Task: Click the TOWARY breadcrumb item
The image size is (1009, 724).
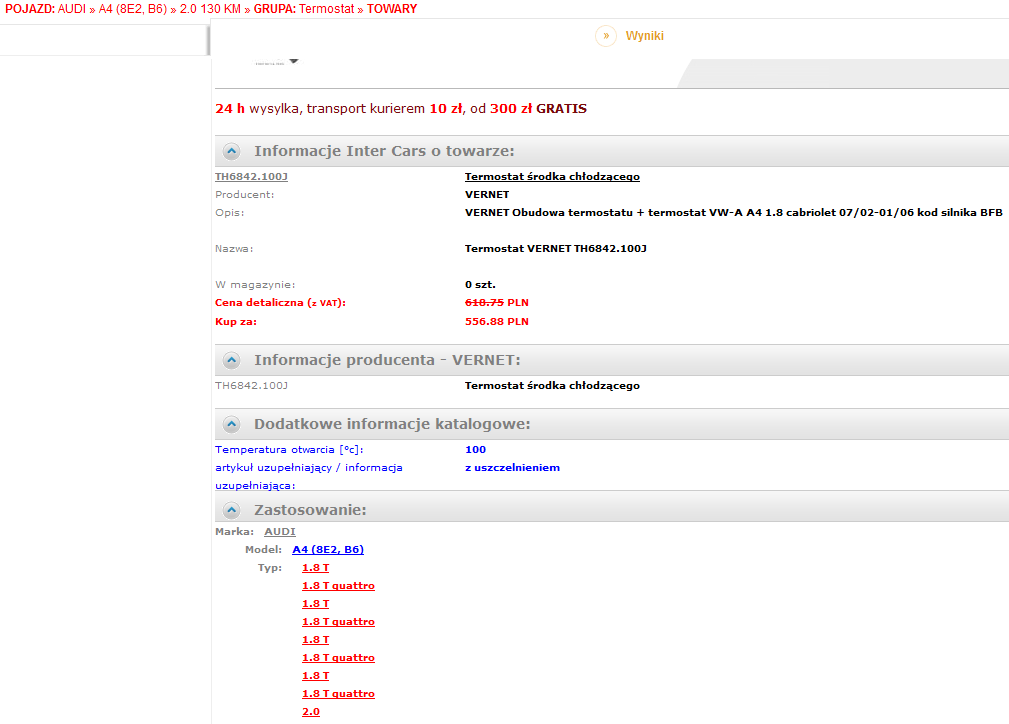Action: [392, 9]
